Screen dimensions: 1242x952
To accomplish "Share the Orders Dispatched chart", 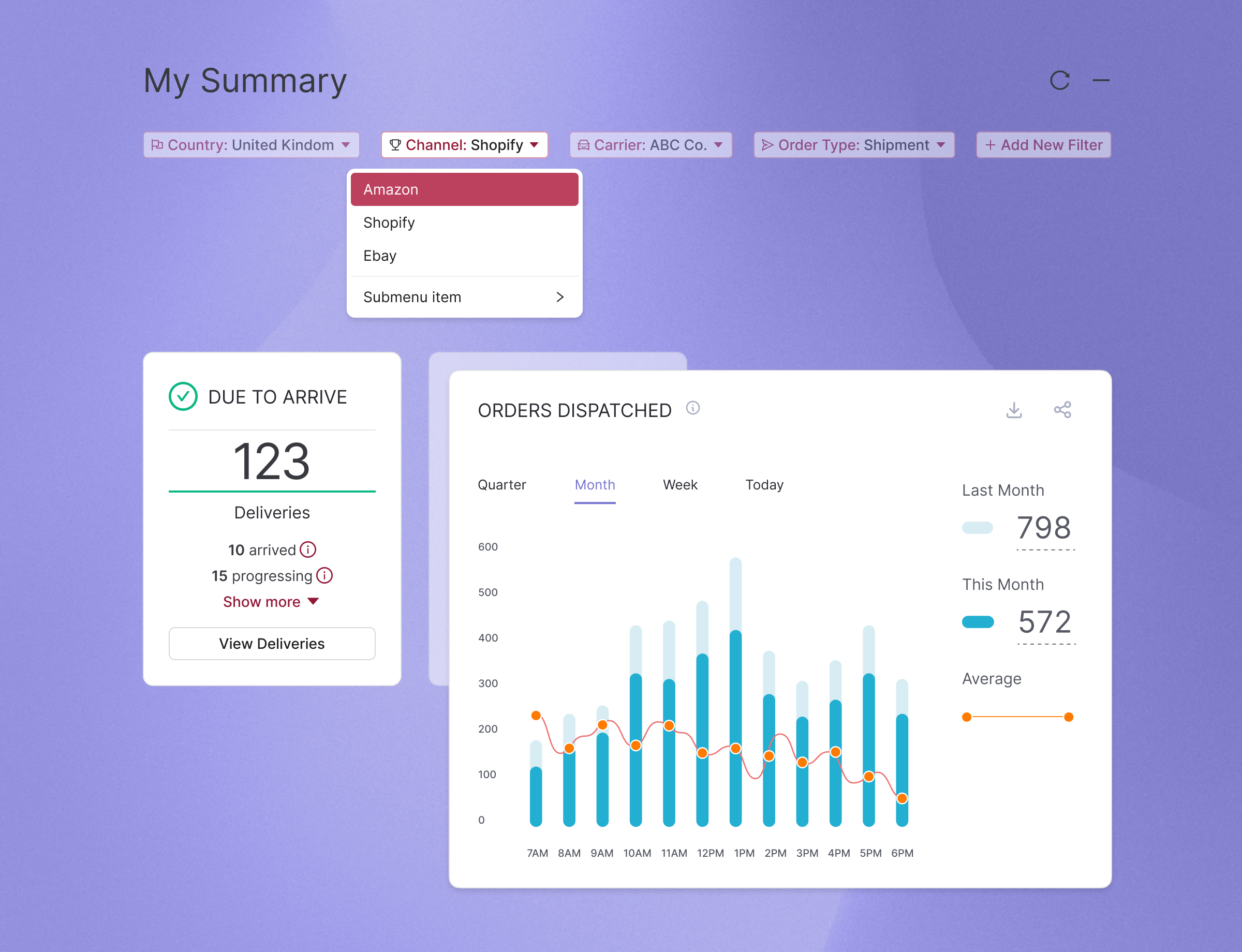I will (x=1062, y=410).
